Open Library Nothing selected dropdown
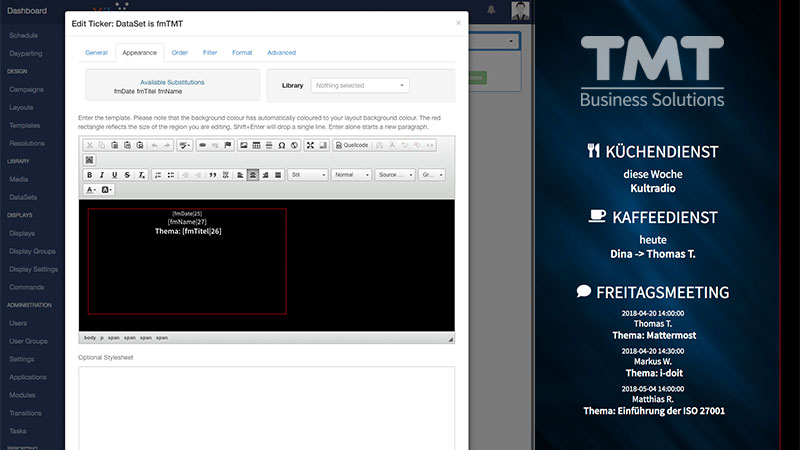 point(360,86)
